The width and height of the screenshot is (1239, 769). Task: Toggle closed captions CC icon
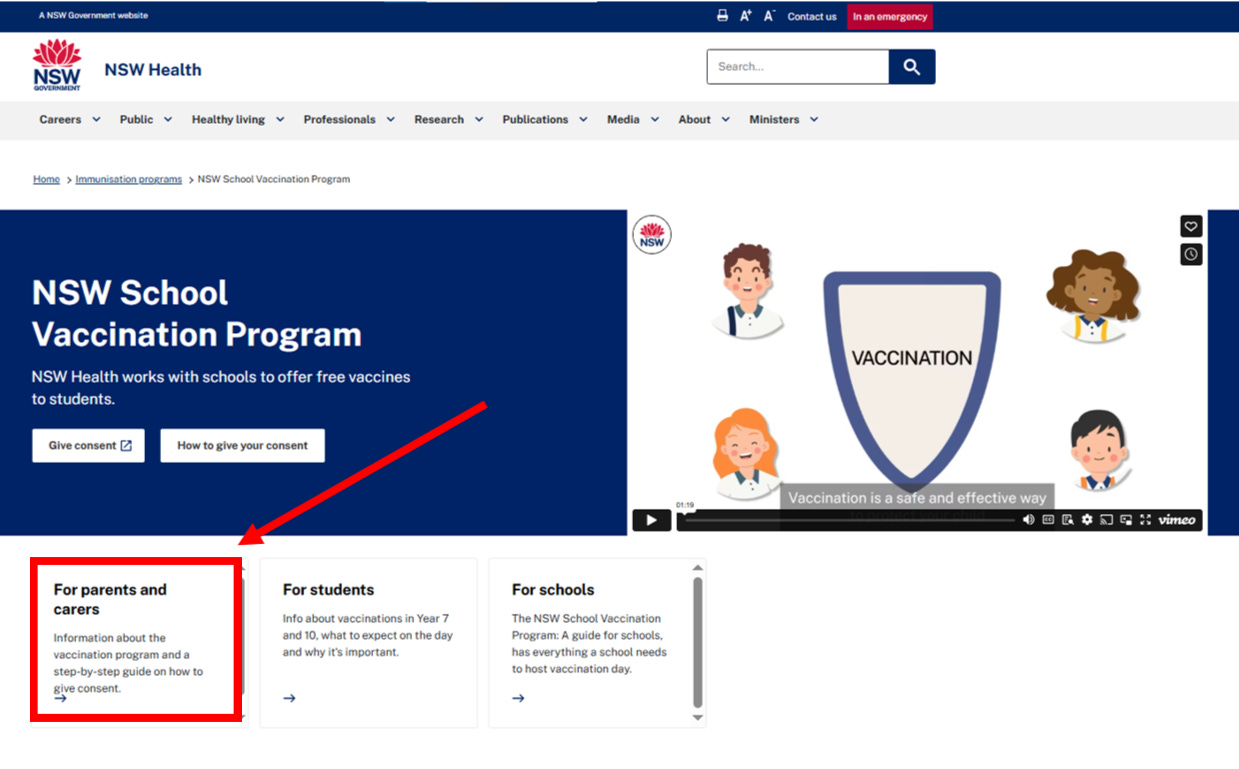(1048, 520)
